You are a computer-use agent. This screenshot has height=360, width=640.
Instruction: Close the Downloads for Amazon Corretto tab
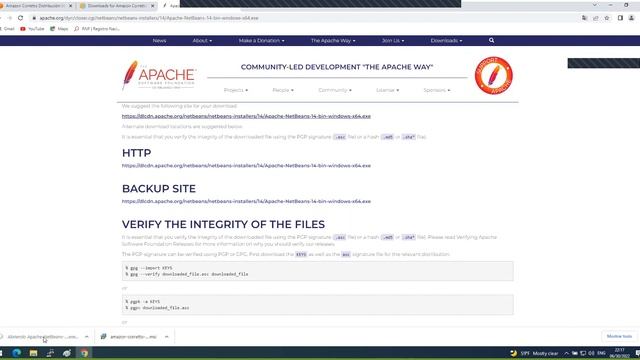153,6
